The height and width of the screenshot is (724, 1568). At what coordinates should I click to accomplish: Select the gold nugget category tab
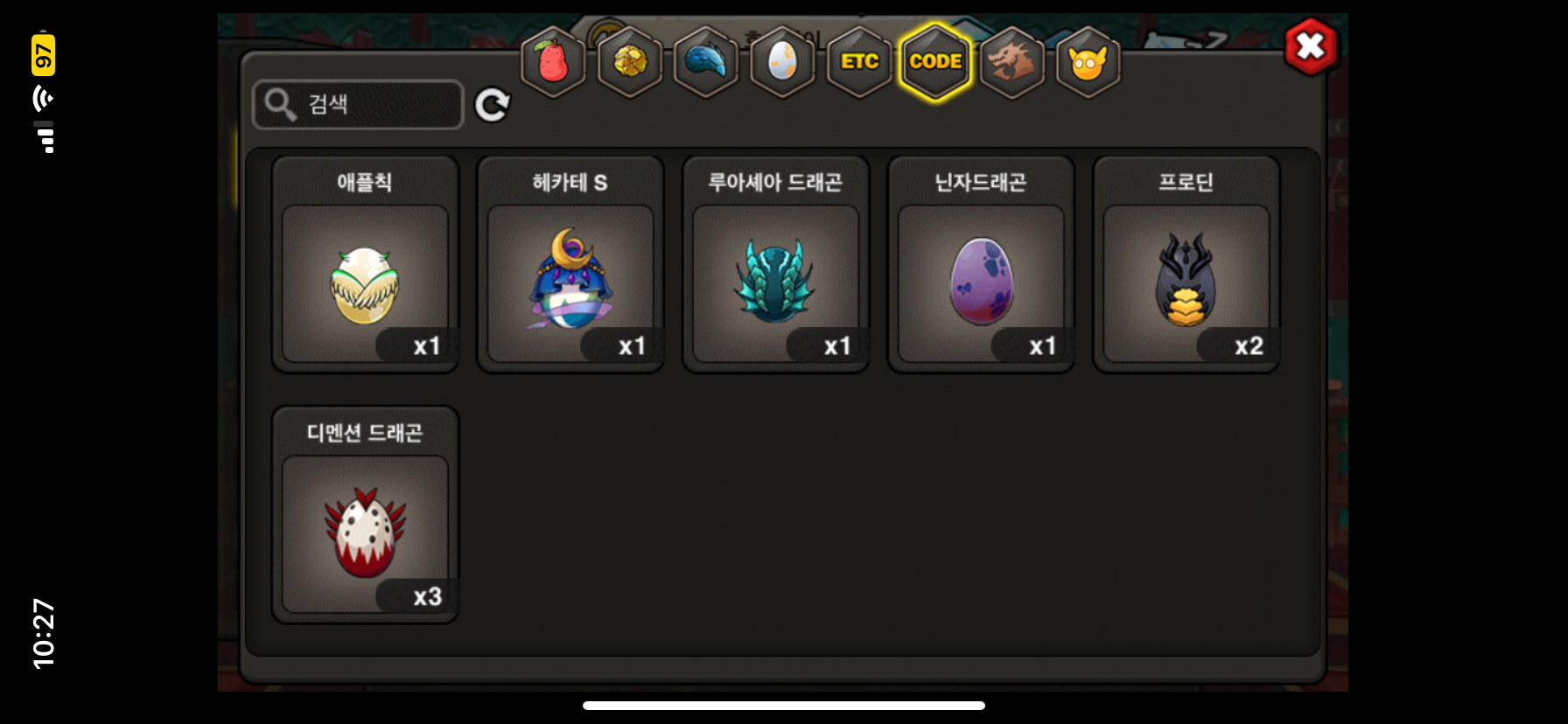(x=630, y=62)
